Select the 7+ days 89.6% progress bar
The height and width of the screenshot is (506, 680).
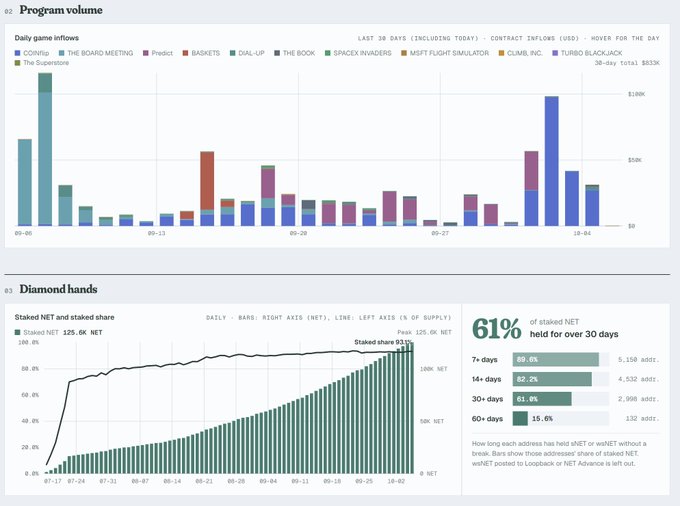tap(561, 359)
